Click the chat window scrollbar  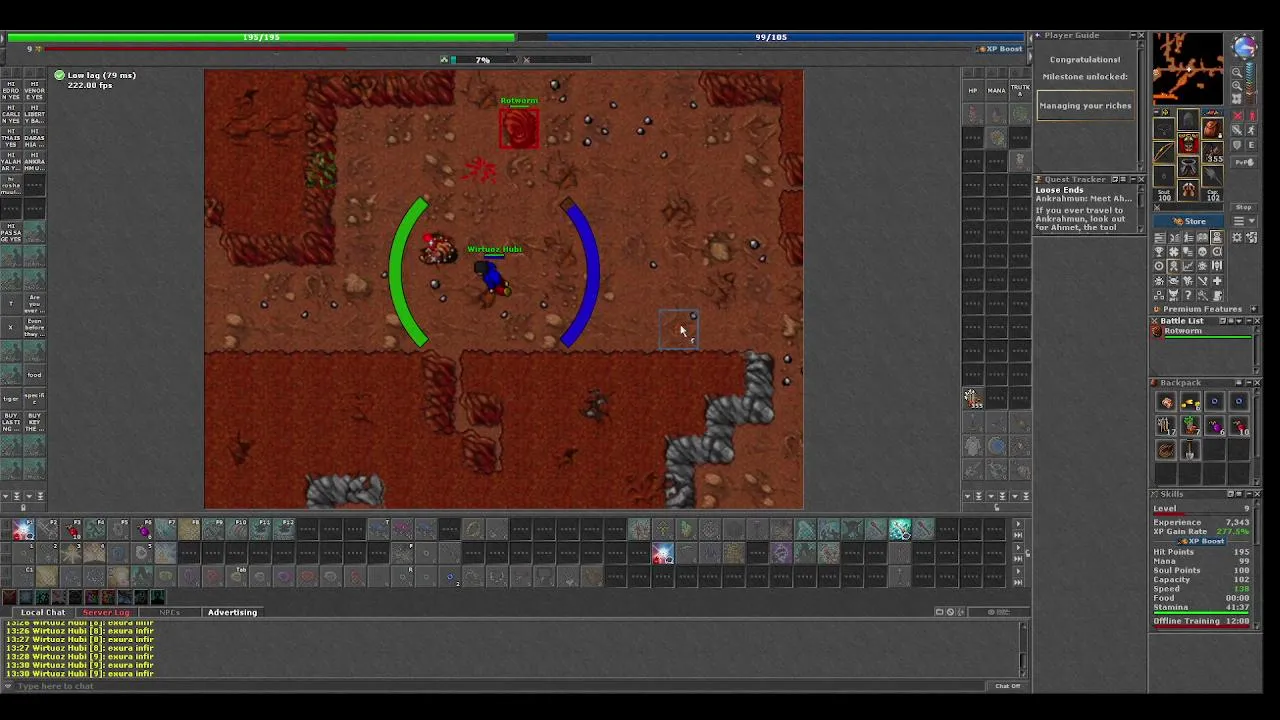(1022, 650)
